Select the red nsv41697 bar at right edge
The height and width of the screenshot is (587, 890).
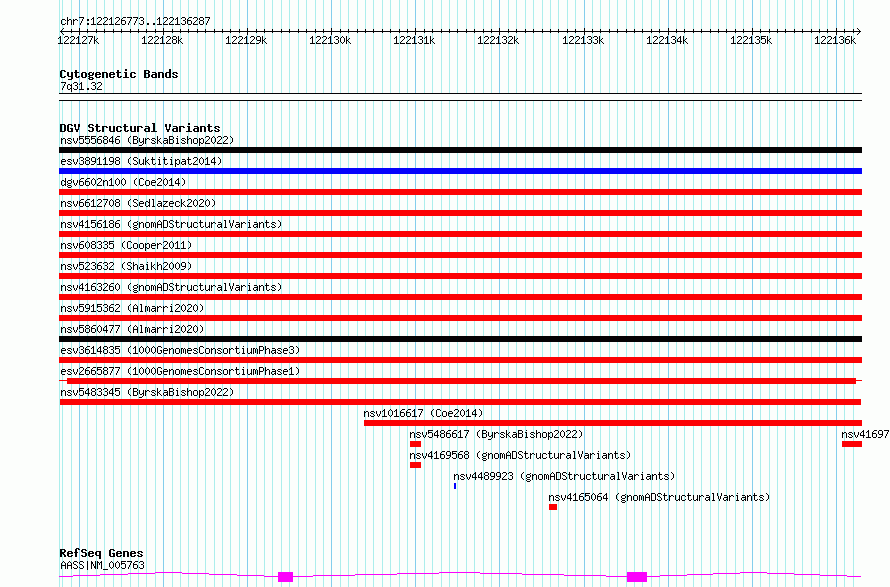point(852,444)
